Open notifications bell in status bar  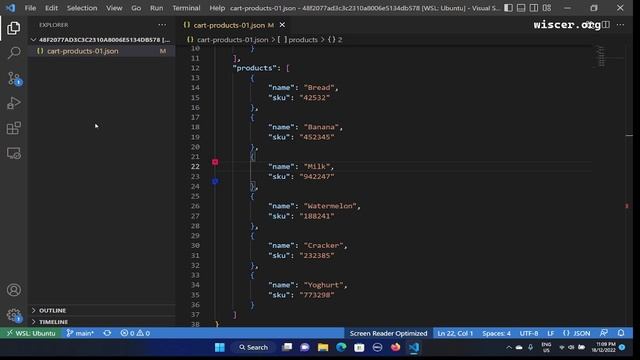coord(621,333)
